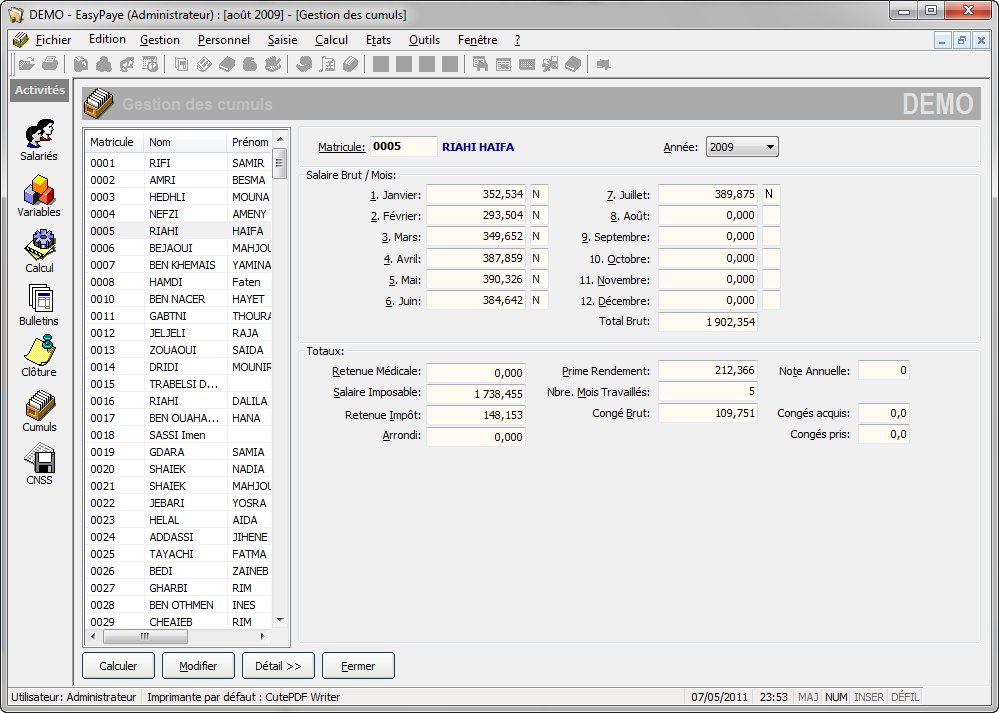Click the employee list scroll-up arrow

point(280,140)
